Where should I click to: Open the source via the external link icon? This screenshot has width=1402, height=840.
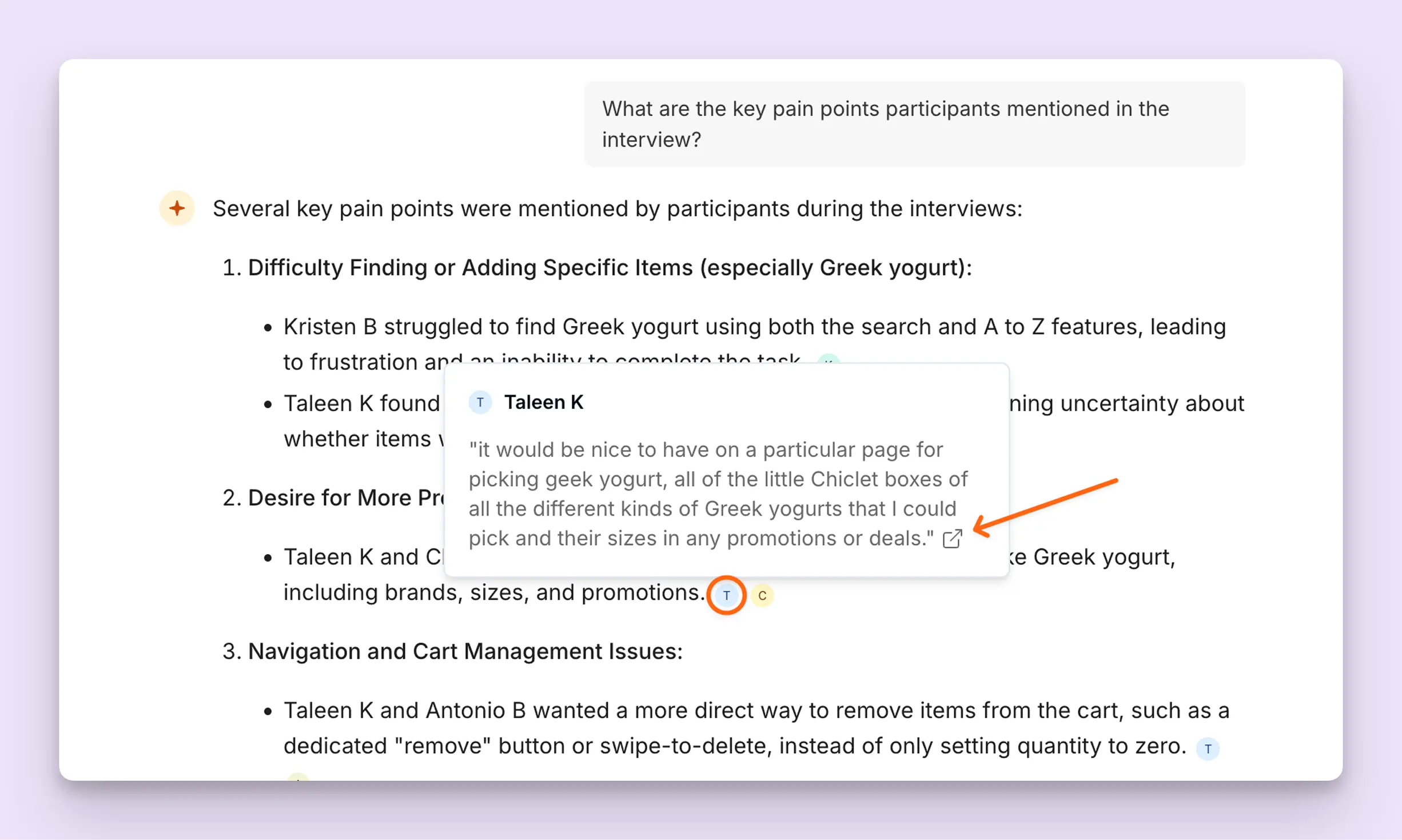click(953, 538)
